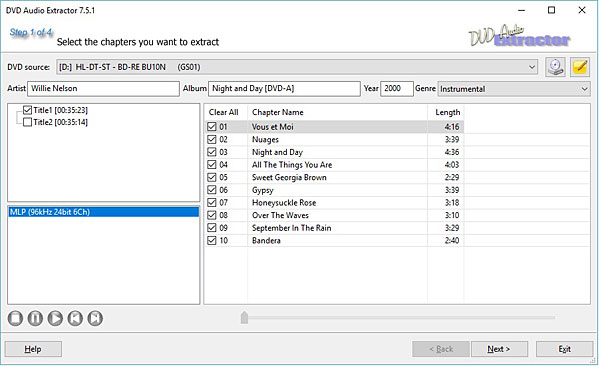Select the Honeysuckle Rose chapter name
600x367 pixels.
(284, 202)
